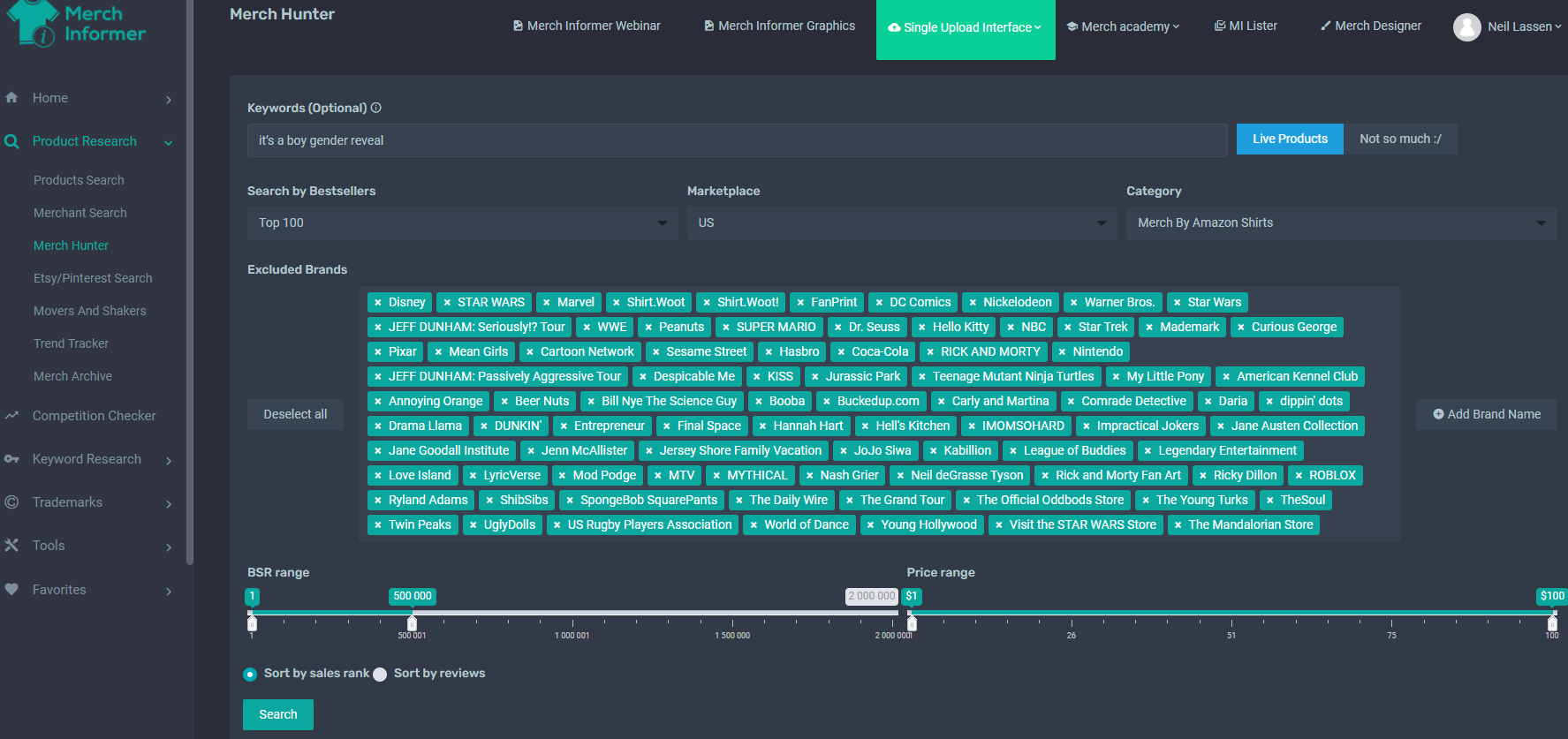Click the Product Research magnifier icon
1568x739 pixels.
tap(11, 141)
